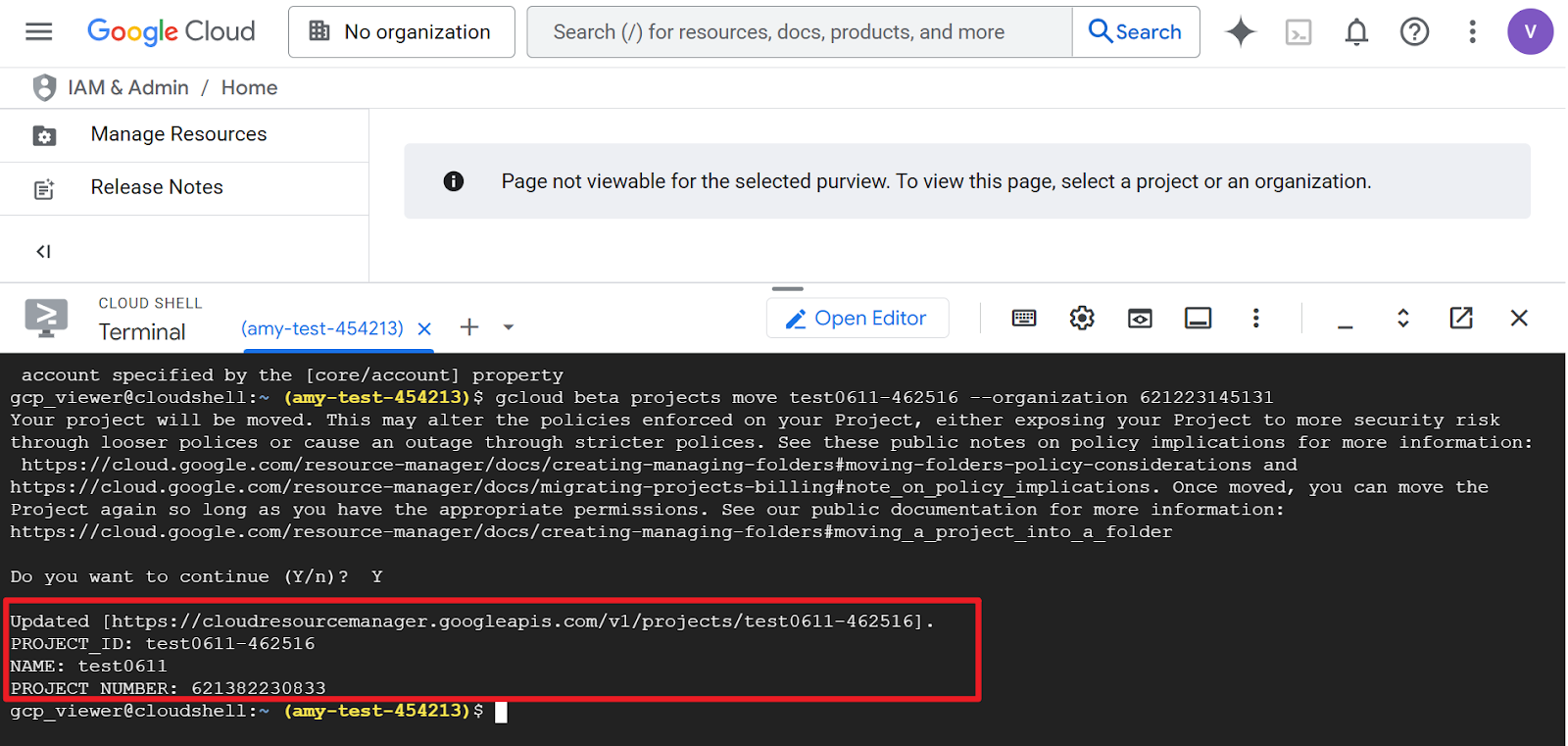The width and height of the screenshot is (1568, 746).
Task: Open the main navigation hamburger menu
Action: [x=39, y=31]
